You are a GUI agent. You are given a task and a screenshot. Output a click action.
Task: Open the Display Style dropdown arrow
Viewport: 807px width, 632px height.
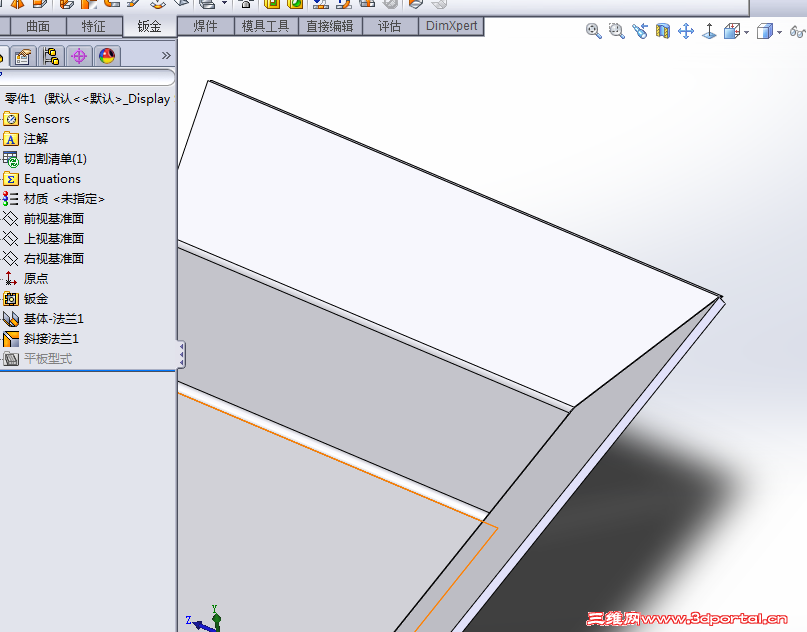tap(779, 32)
